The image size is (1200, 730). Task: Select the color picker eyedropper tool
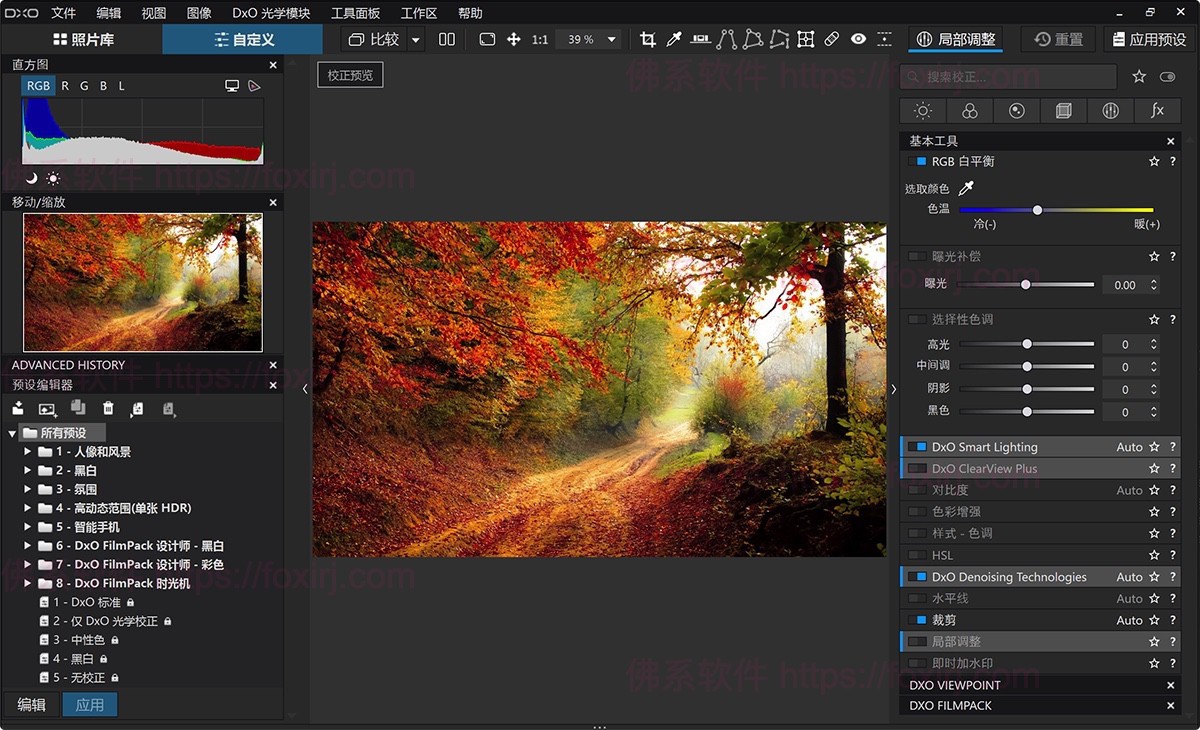[x=672, y=39]
